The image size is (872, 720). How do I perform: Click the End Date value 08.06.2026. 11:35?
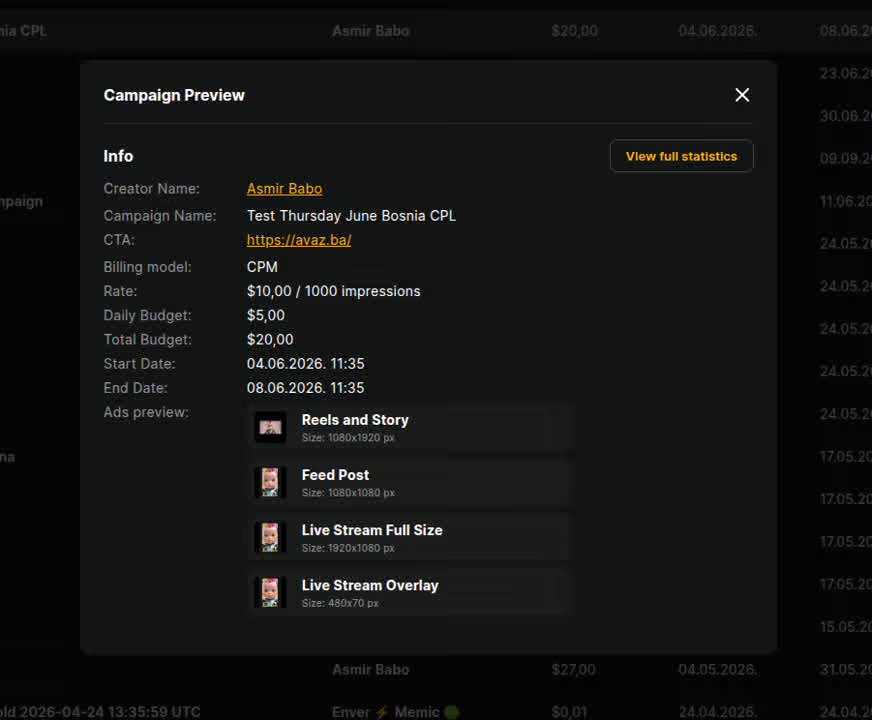pyautogui.click(x=305, y=388)
